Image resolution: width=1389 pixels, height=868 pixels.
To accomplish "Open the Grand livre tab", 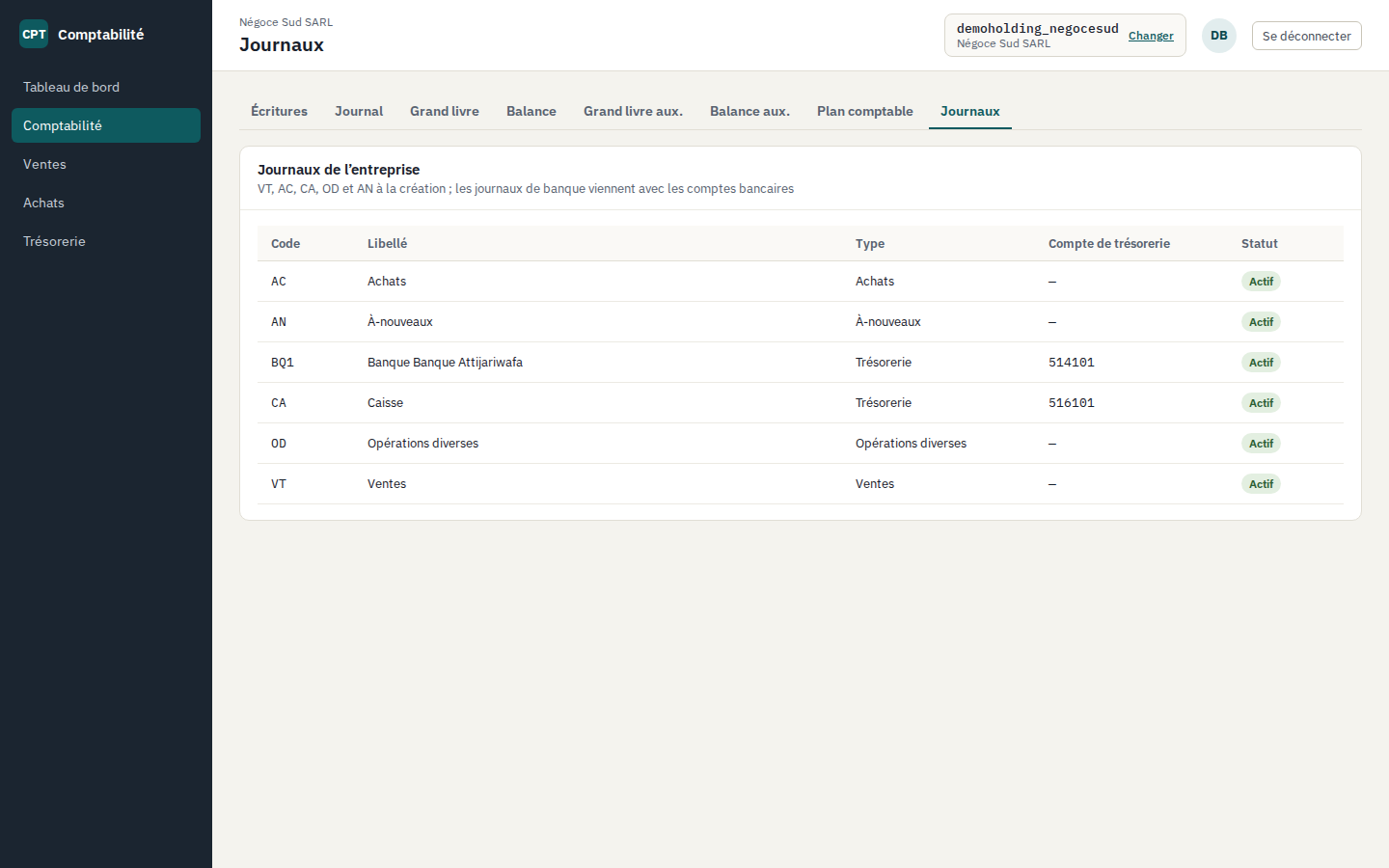I will (x=445, y=111).
